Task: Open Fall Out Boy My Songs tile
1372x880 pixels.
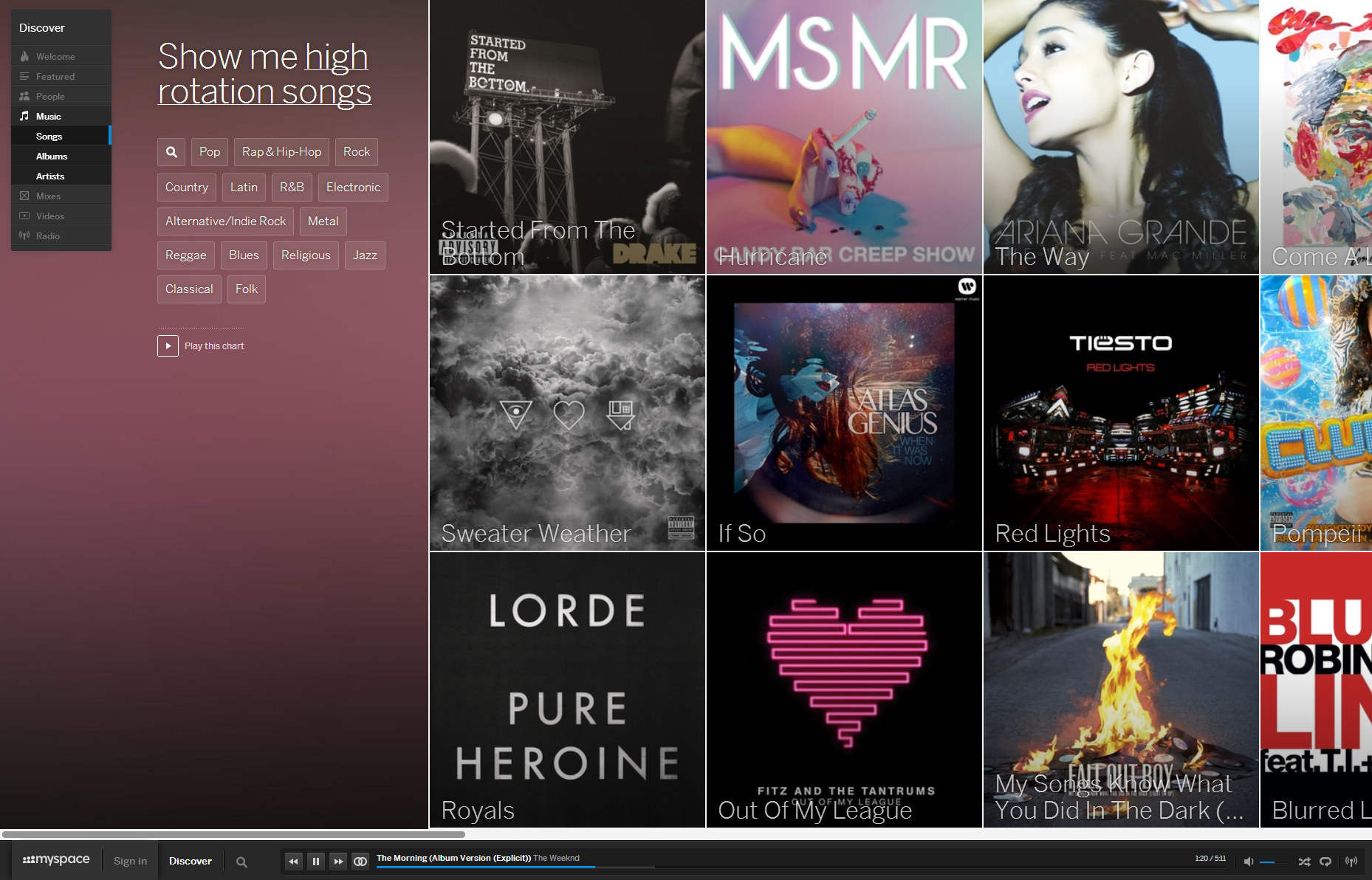Action: 1121,690
